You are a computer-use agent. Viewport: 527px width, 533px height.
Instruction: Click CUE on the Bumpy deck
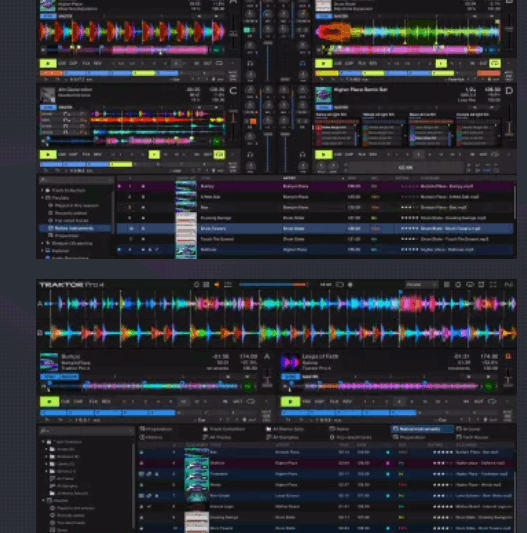tap(65, 401)
